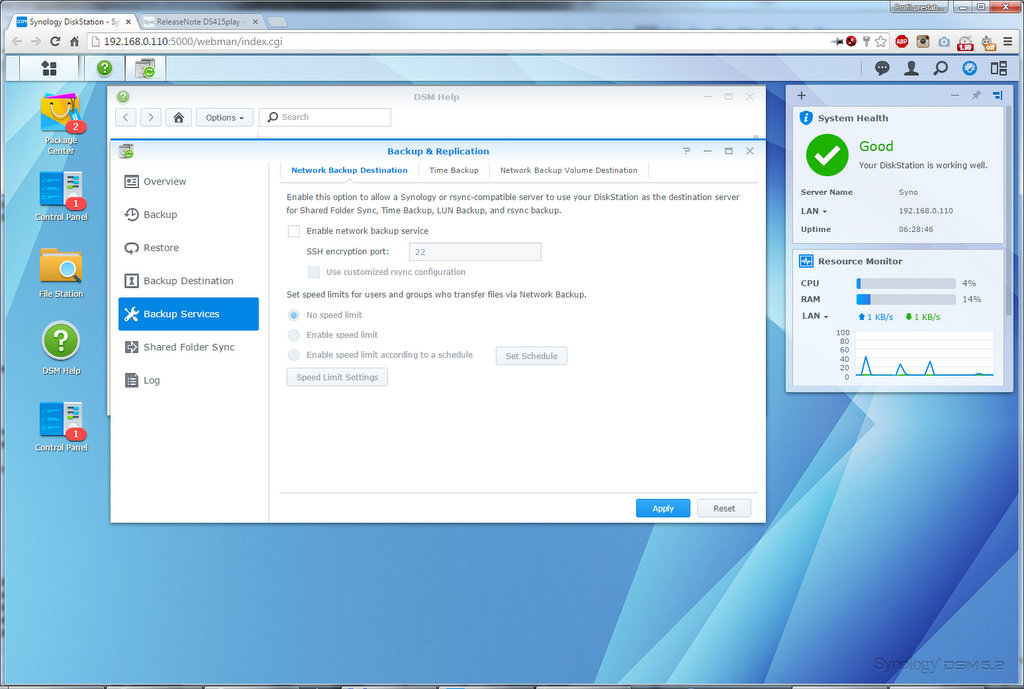Expand the LAN dropdown in System Health
The image size is (1024, 689).
[x=814, y=211]
